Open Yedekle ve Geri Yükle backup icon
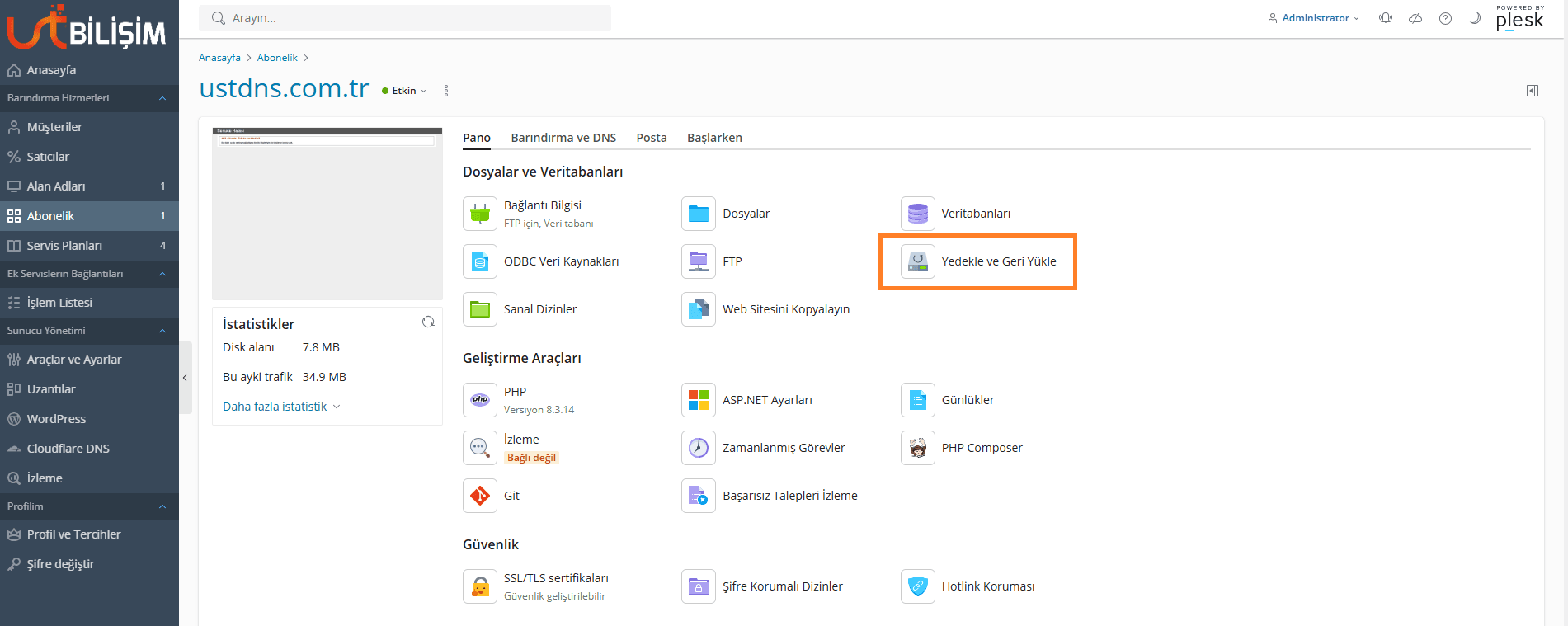Screen dimensions: 1568x626 tap(918, 261)
